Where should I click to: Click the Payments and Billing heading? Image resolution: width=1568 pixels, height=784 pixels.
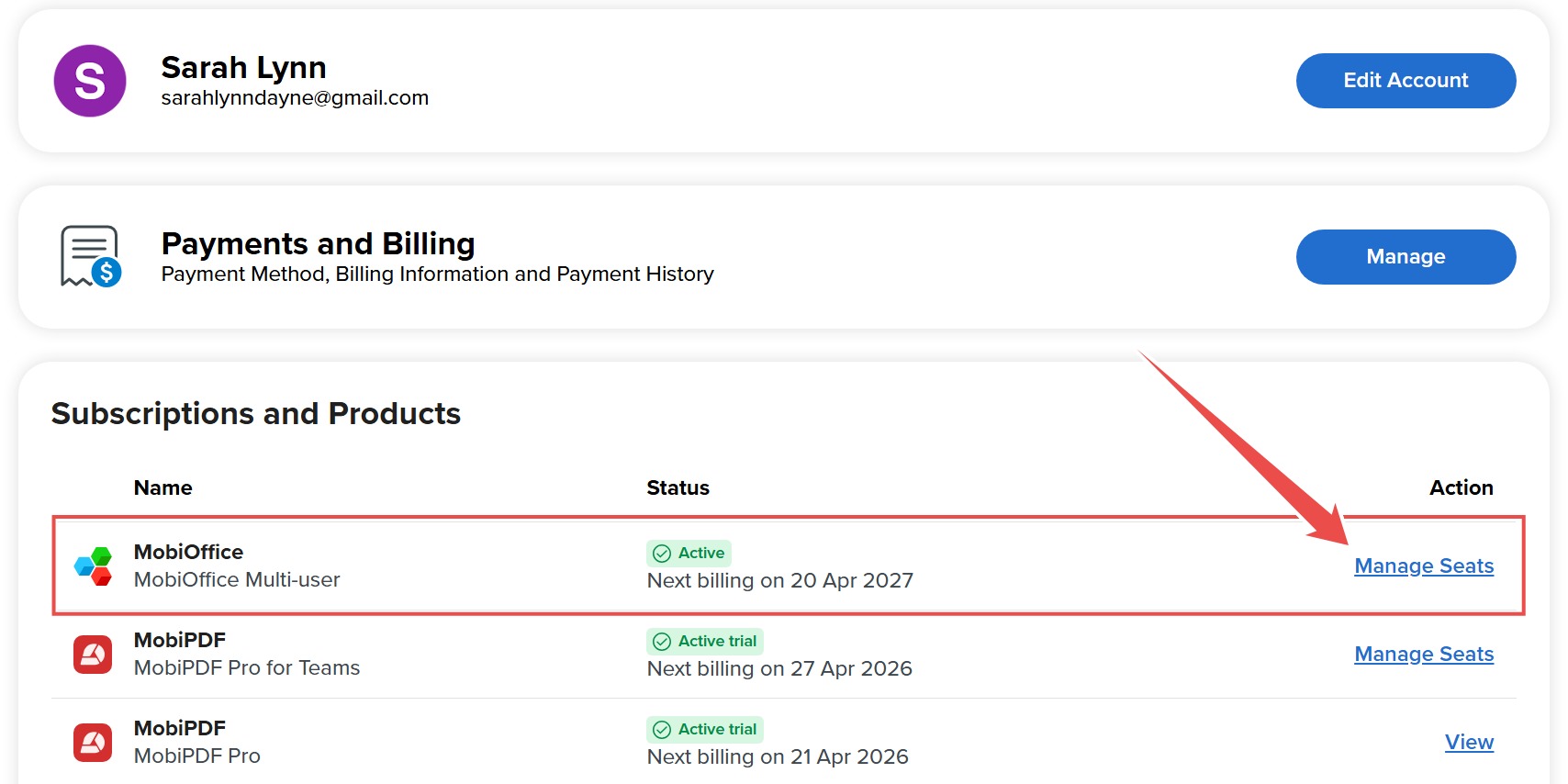point(318,243)
